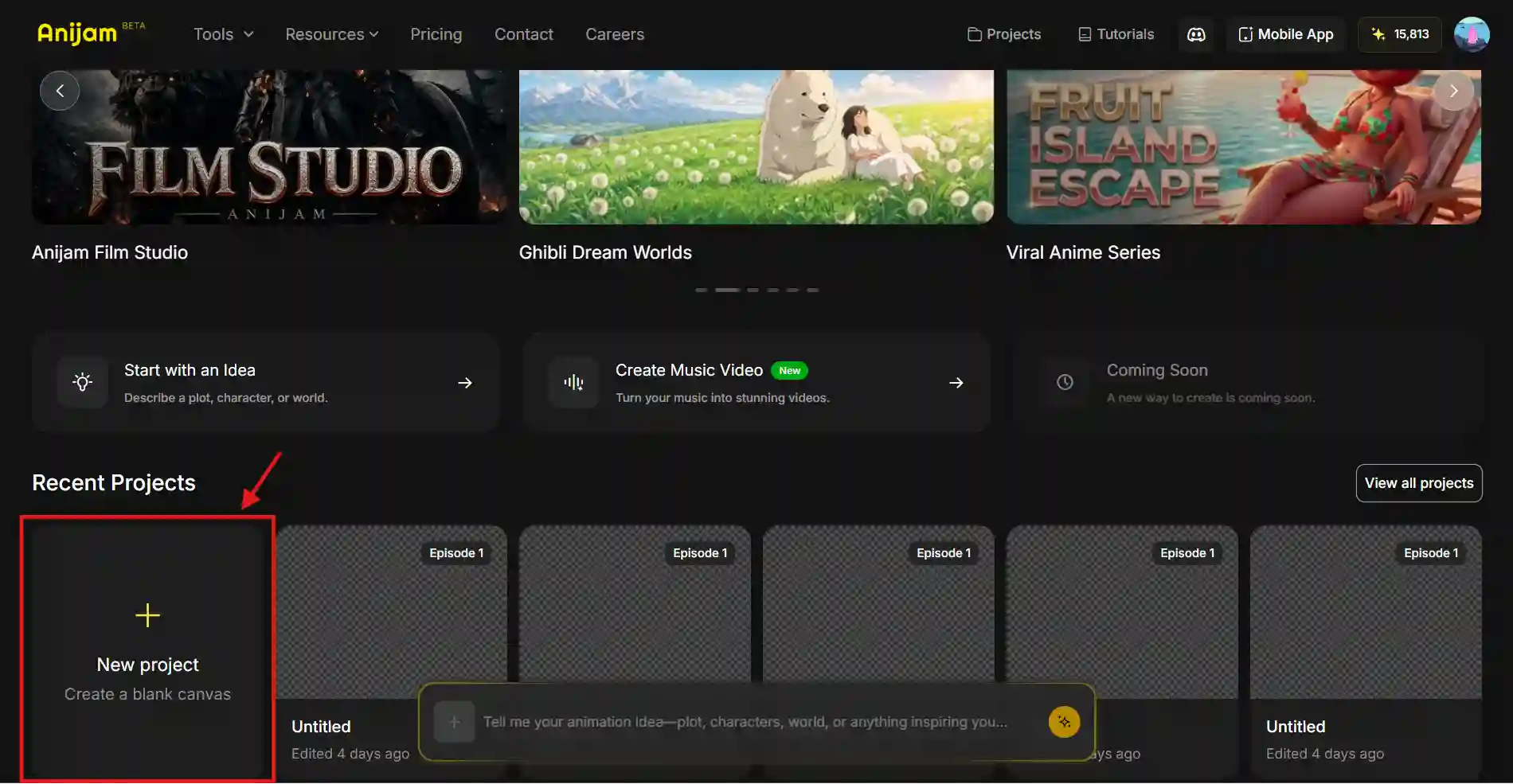The width and height of the screenshot is (1513, 784).
Task: Submit the idea with the yellow sparkle button
Action: click(1064, 722)
